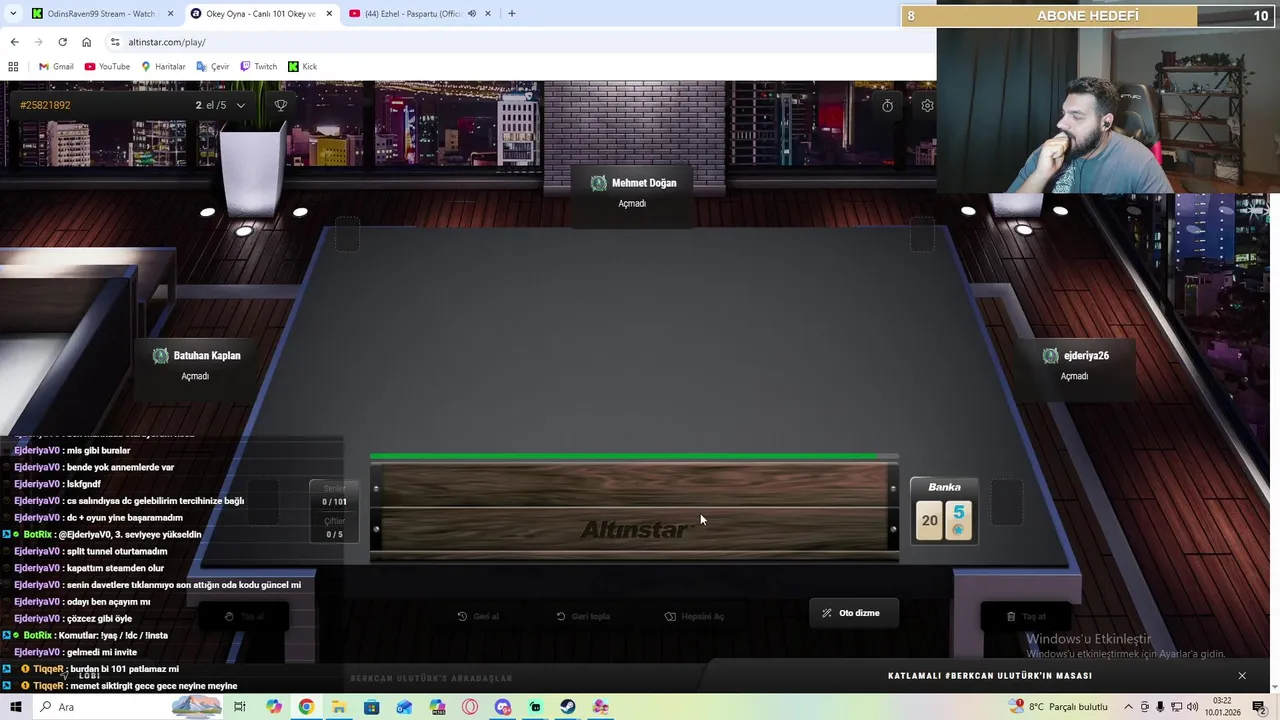Click the green turn timer bar
This screenshot has width=1280, height=720.
point(634,457)
